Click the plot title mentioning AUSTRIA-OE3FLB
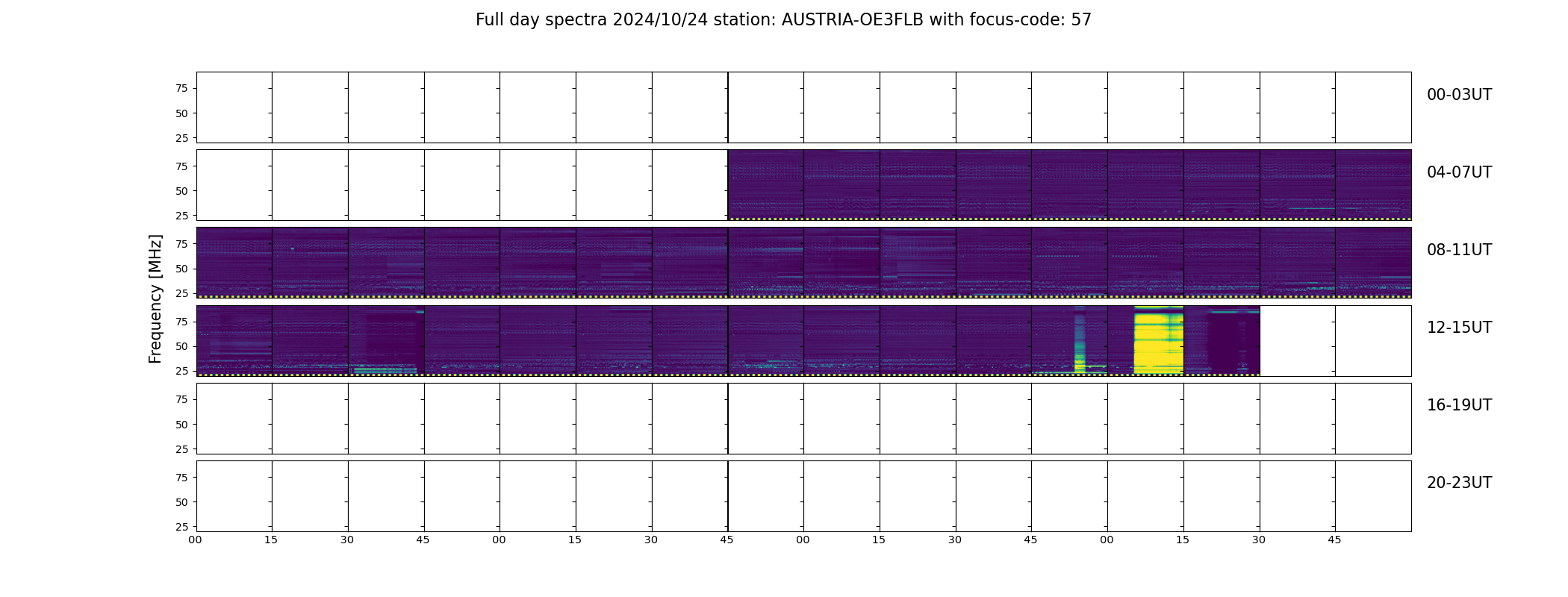The height and width of the screenshot is (597, 1568). pos(783,20)
